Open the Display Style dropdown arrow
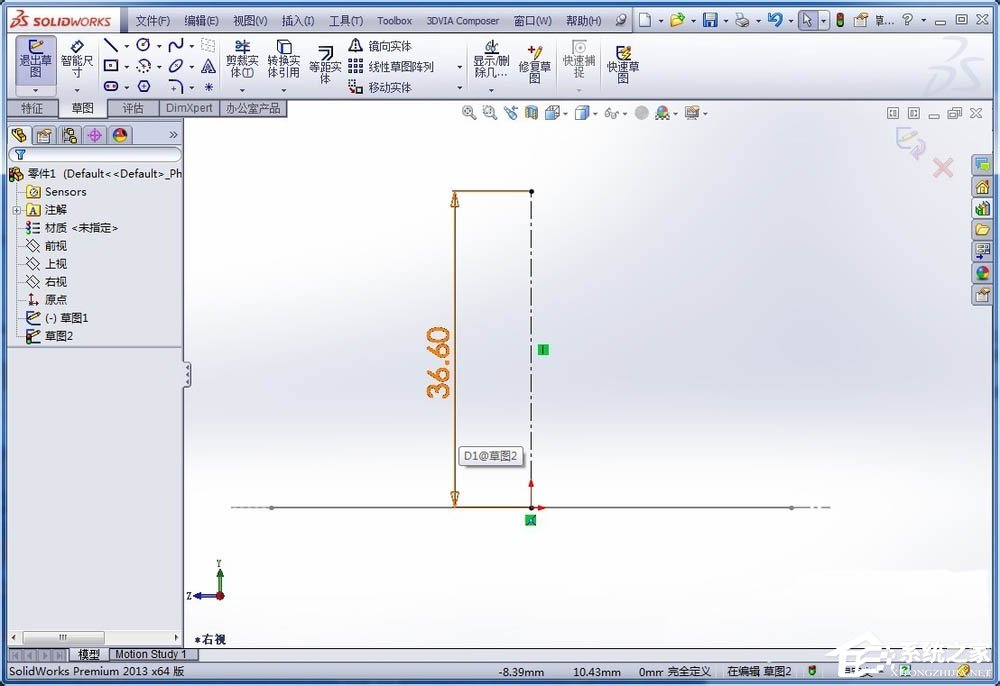Screen dimensions: 1000x686 pyautogui.click(x=595, y=112)
